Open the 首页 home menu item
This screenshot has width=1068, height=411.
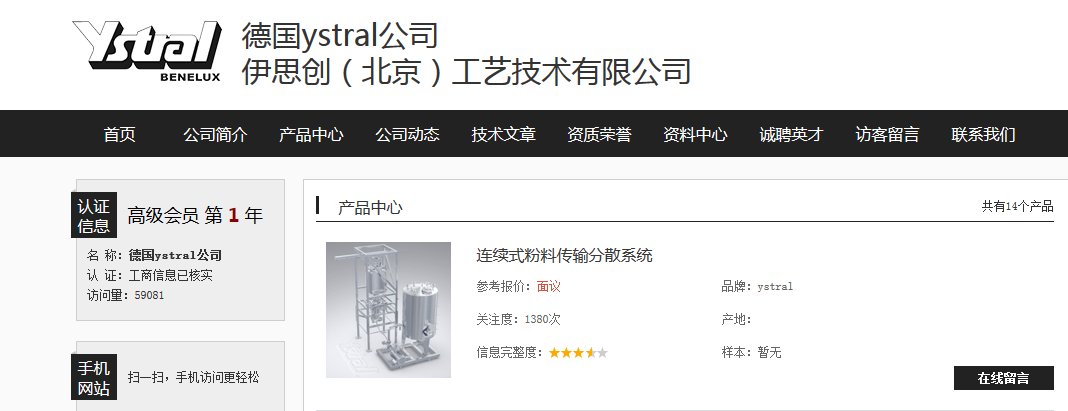click(120, 134)
